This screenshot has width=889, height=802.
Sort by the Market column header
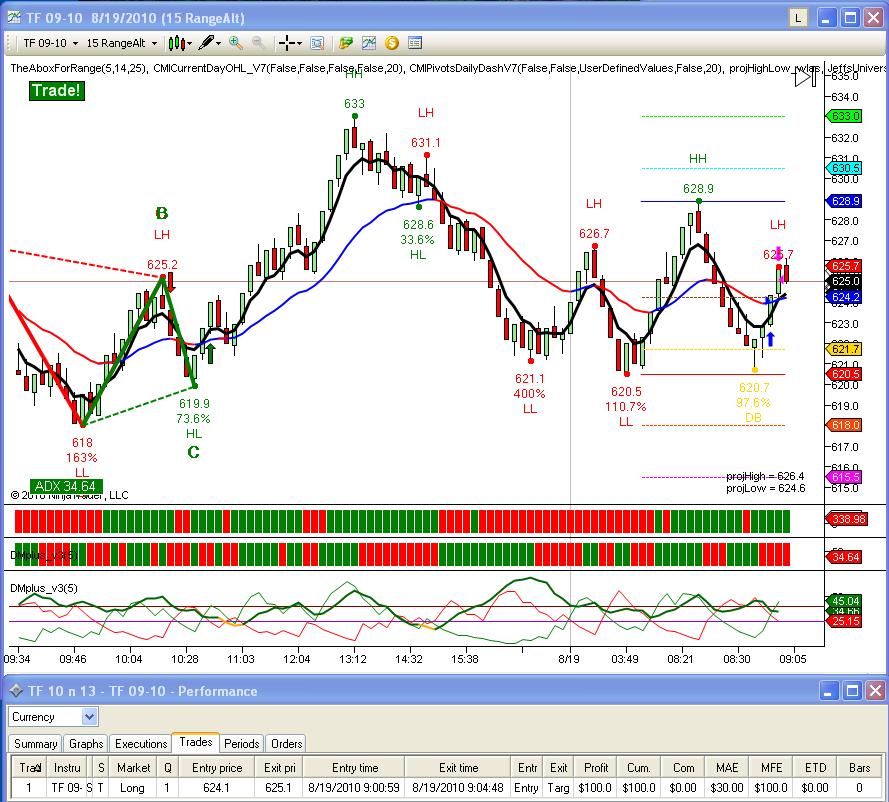[133, 767]
